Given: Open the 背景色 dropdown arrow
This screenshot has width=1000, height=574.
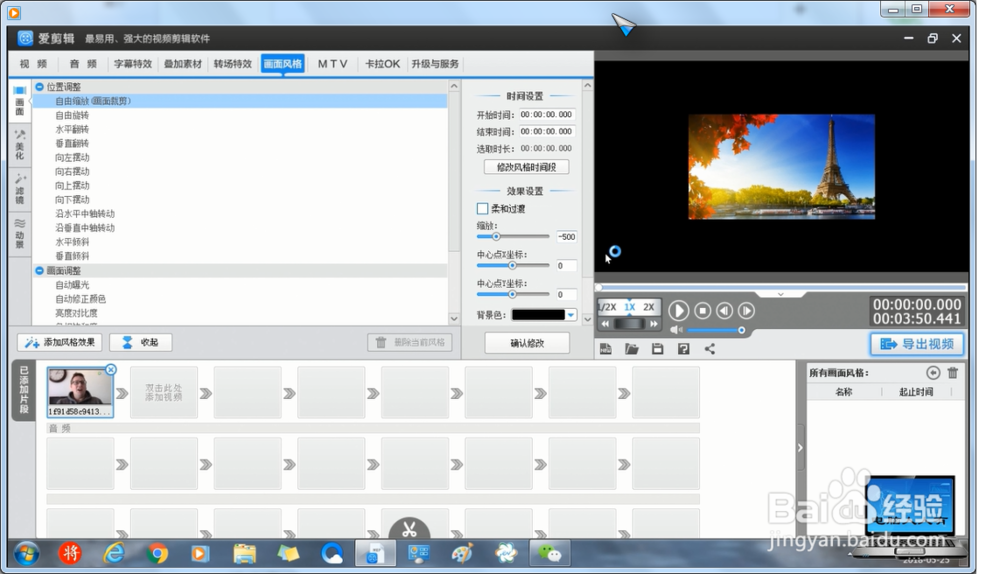Looking at the screenshot, I should (x=571, y=315).
